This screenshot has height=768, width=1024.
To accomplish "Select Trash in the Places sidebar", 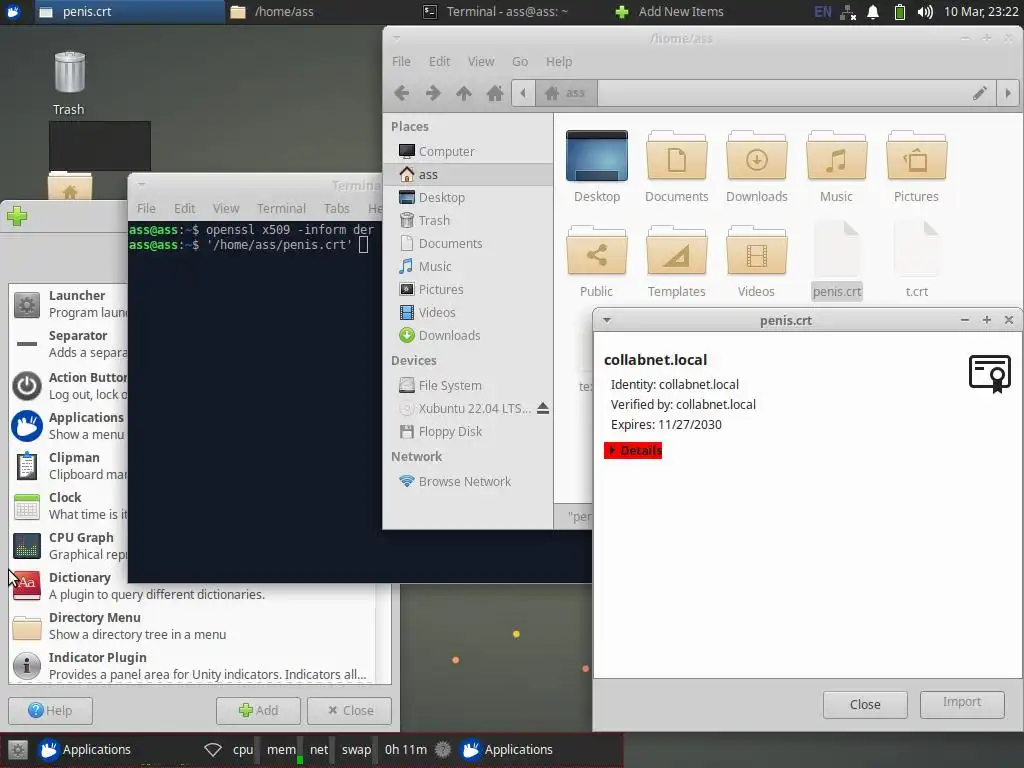I will coord(468,221).
